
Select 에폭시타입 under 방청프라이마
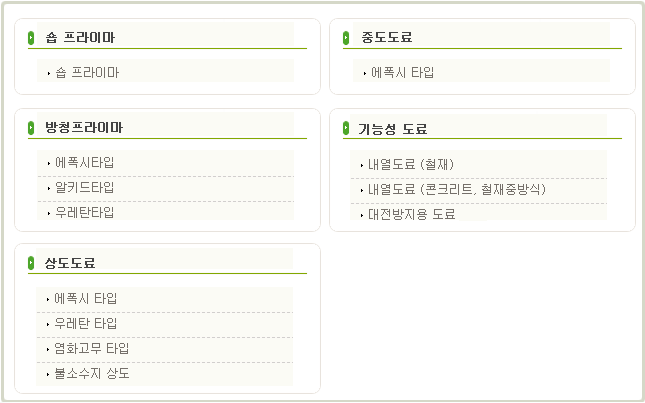pos(85,163)
